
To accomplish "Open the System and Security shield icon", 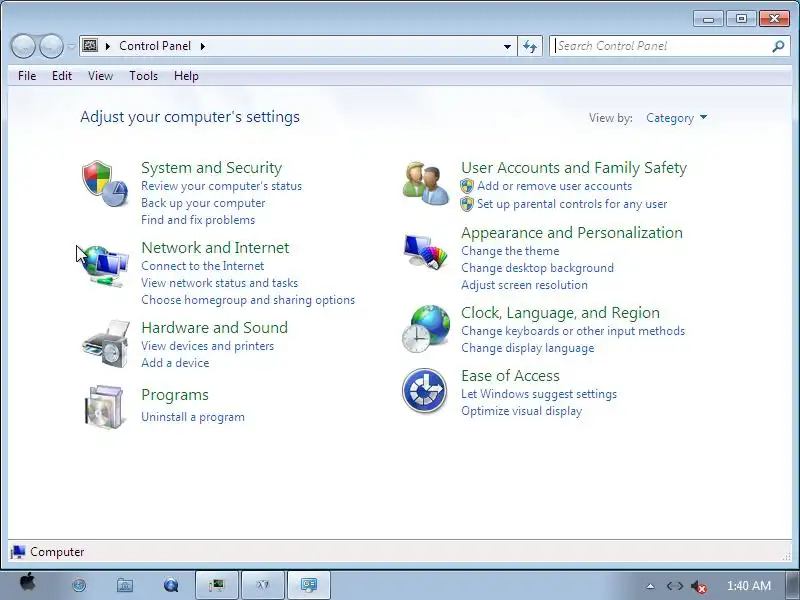I will (105, 184).
